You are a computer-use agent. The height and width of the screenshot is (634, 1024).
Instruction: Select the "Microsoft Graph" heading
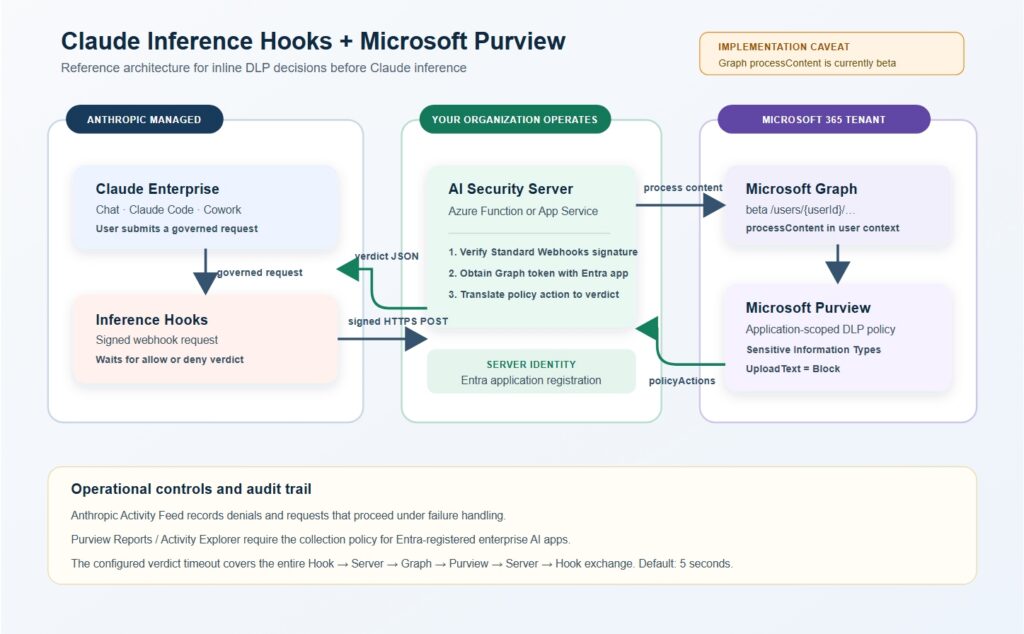pyautogui.click(x=801, y=189)
